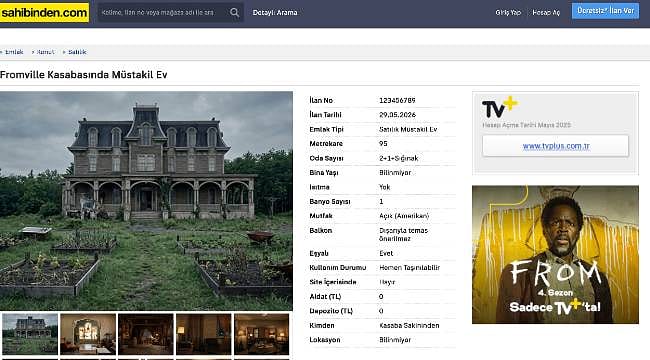Click the Kimden value Kasaba Sakininden
This screenshot has height=360, width=650.
pyautogui.click(x=409, y=326)
